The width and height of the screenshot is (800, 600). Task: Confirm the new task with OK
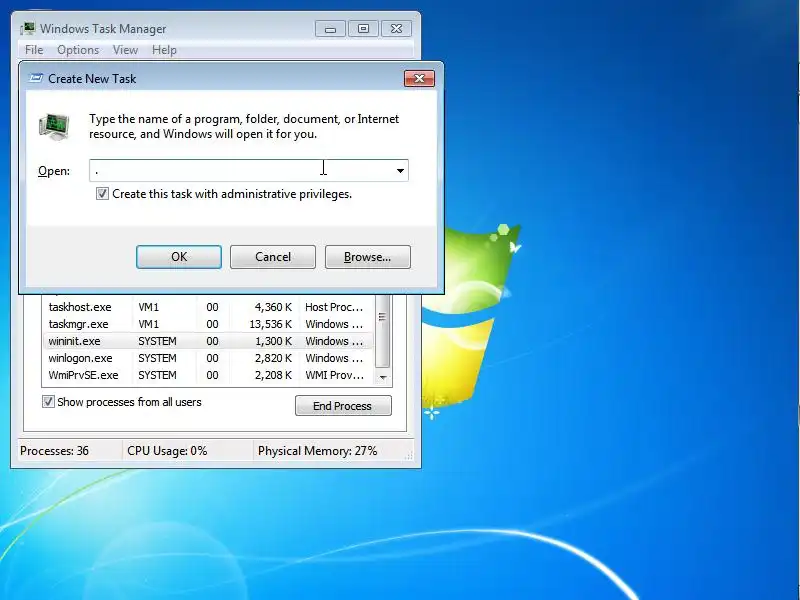pos(179,257)
